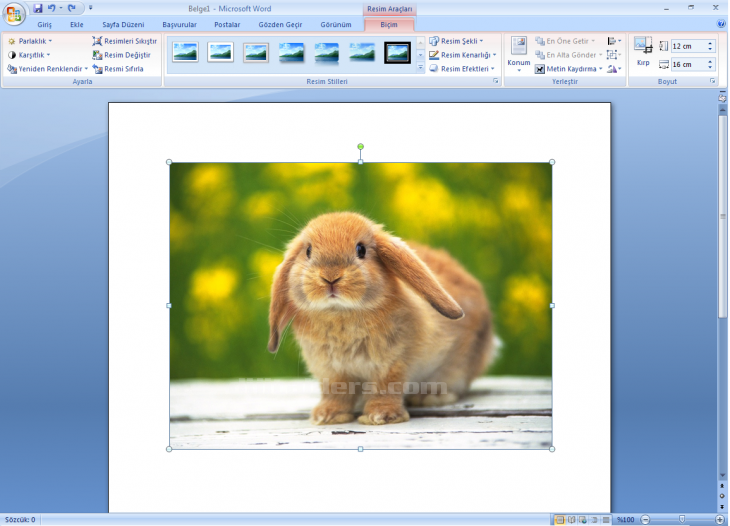Image resolution: width=730 pixels, height=526 pixels.
Task: Apply sixth picture style thumbnail
Action: (x=362, y=52)
